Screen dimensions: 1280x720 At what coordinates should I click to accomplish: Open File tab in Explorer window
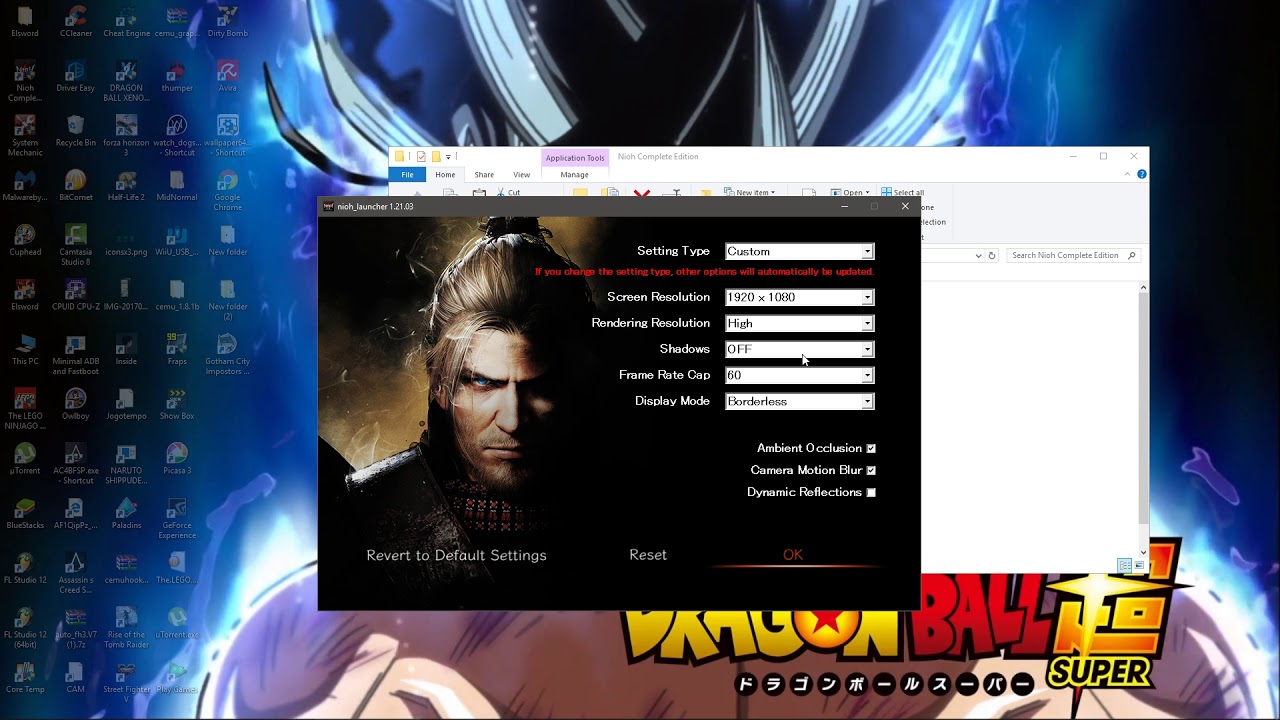407,174
